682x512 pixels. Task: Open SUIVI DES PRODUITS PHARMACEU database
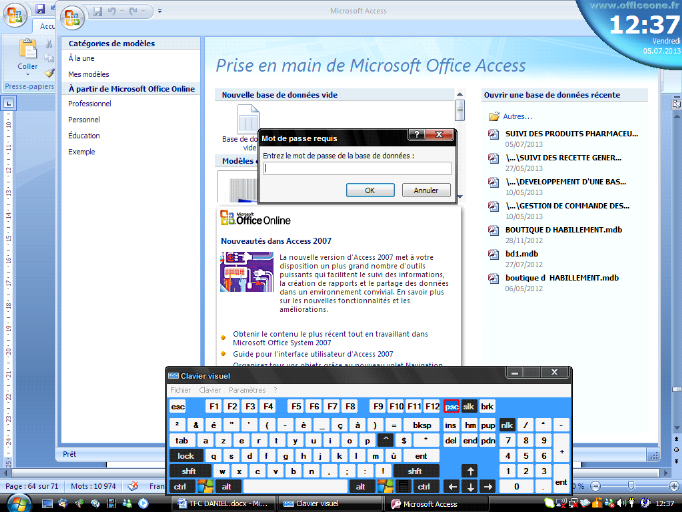click(571, 134)
